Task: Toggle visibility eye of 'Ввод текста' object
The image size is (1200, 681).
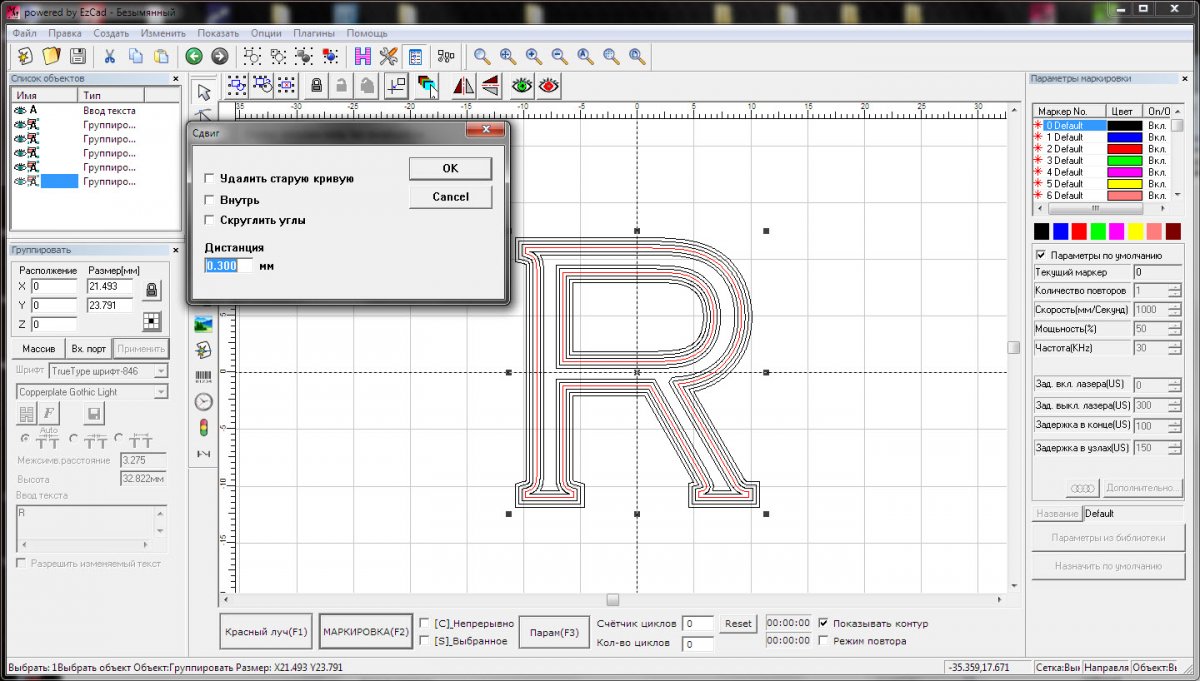Action: (x=19, y=111)
